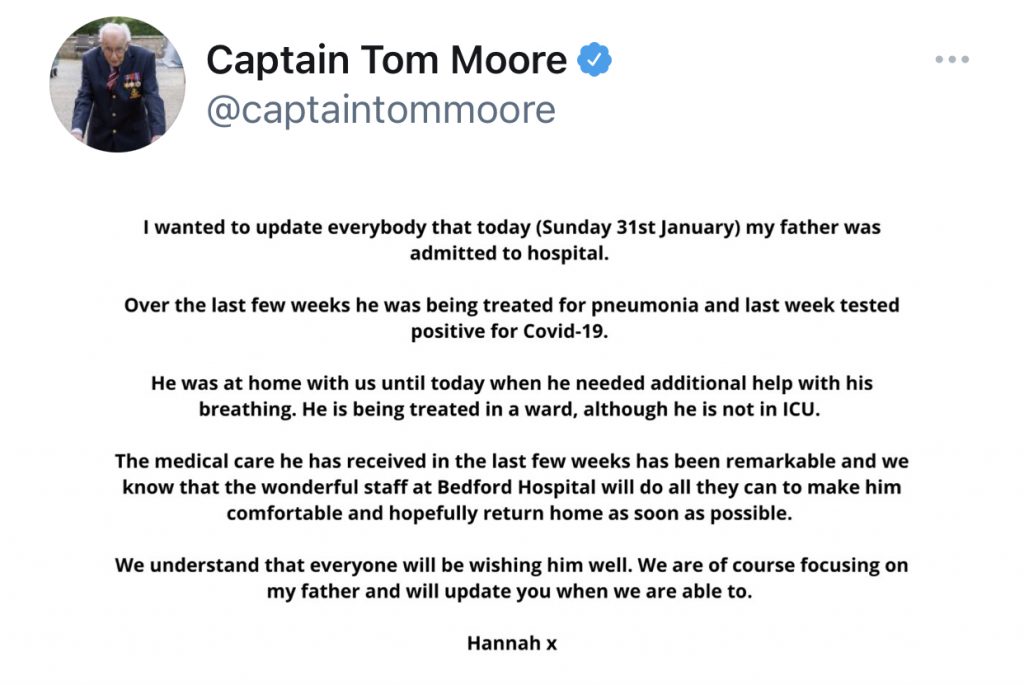Click the blue verified badge icon
The width and height of the screenshot is (1024, 685).
[596, 61]
